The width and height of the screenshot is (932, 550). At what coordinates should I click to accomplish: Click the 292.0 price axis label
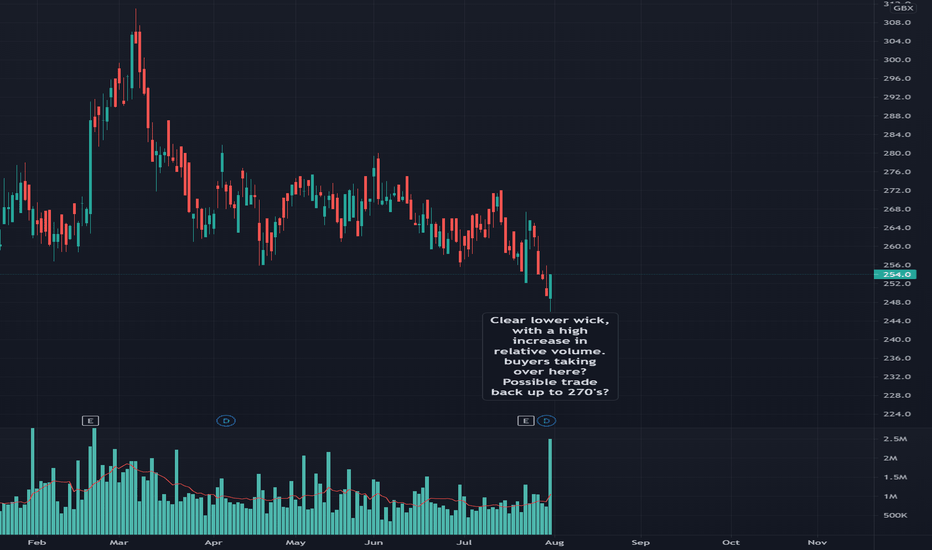(x=897, y=97)
